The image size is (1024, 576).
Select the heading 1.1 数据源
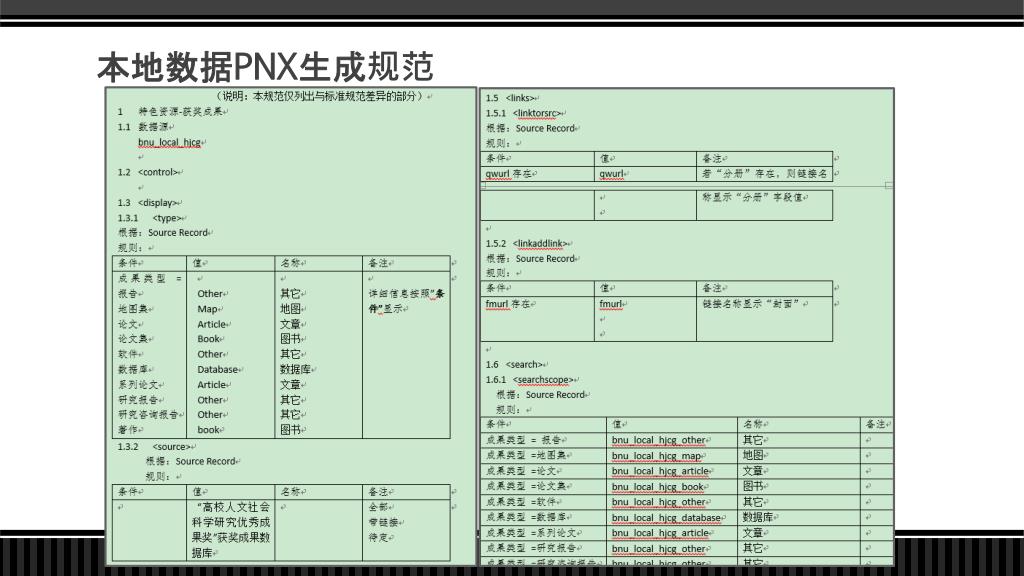(144, 127)
